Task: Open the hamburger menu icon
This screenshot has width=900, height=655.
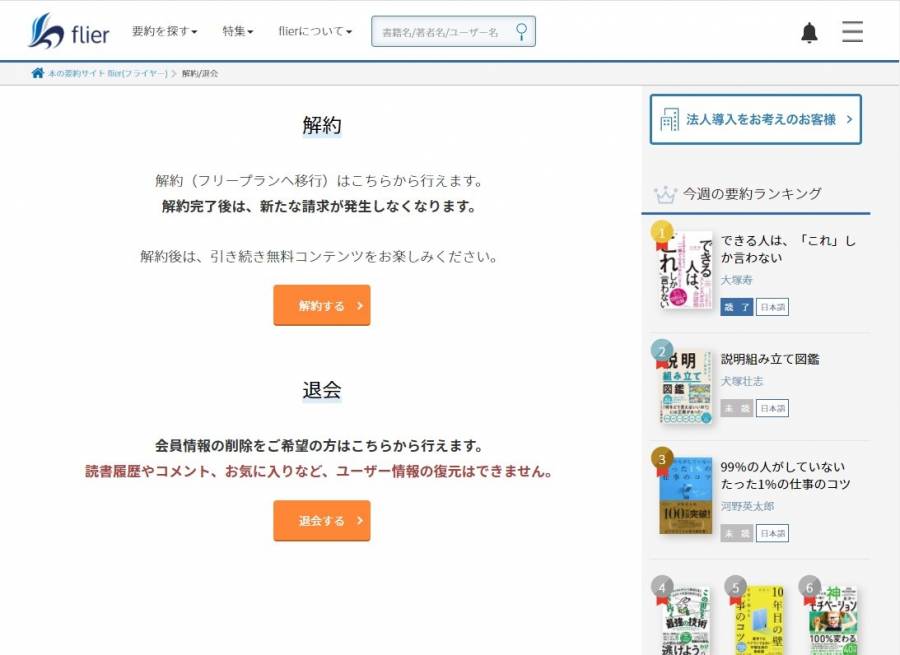Action: point(852,32)
